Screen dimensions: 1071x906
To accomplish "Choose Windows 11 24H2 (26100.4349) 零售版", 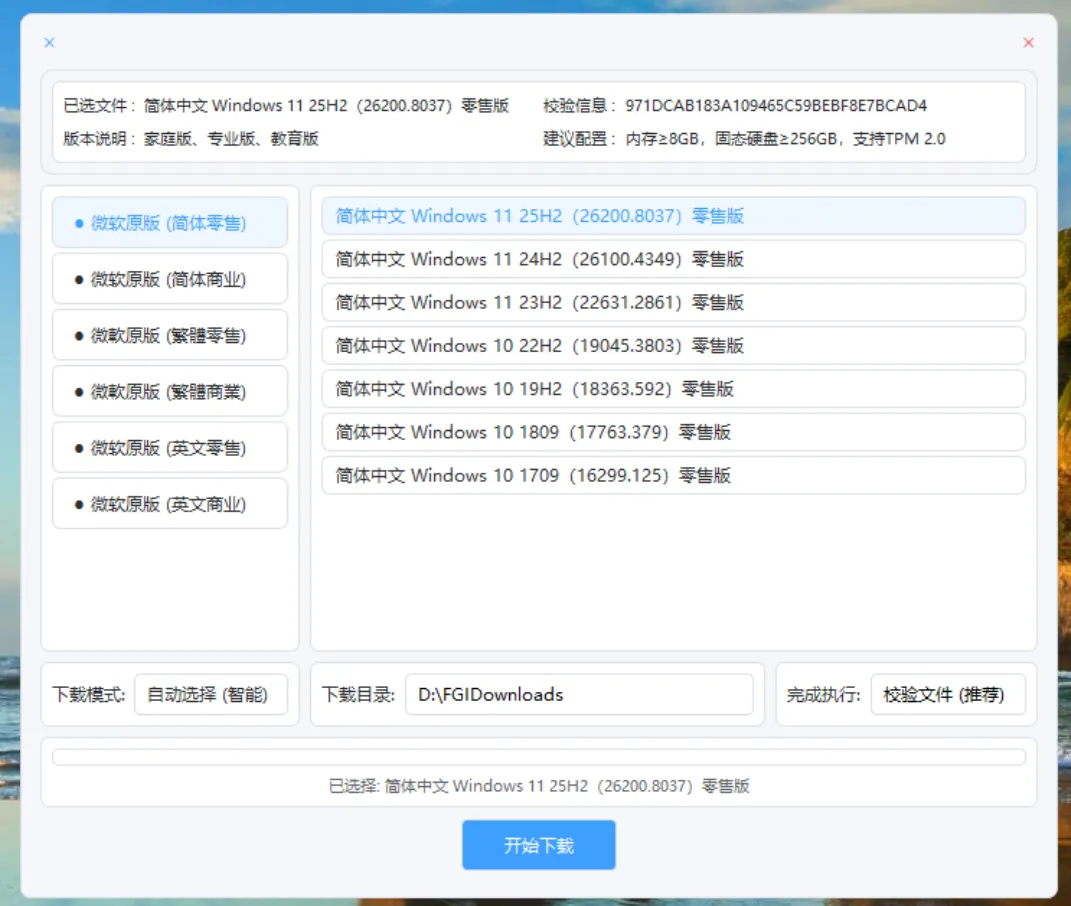I will click(673, 259).
